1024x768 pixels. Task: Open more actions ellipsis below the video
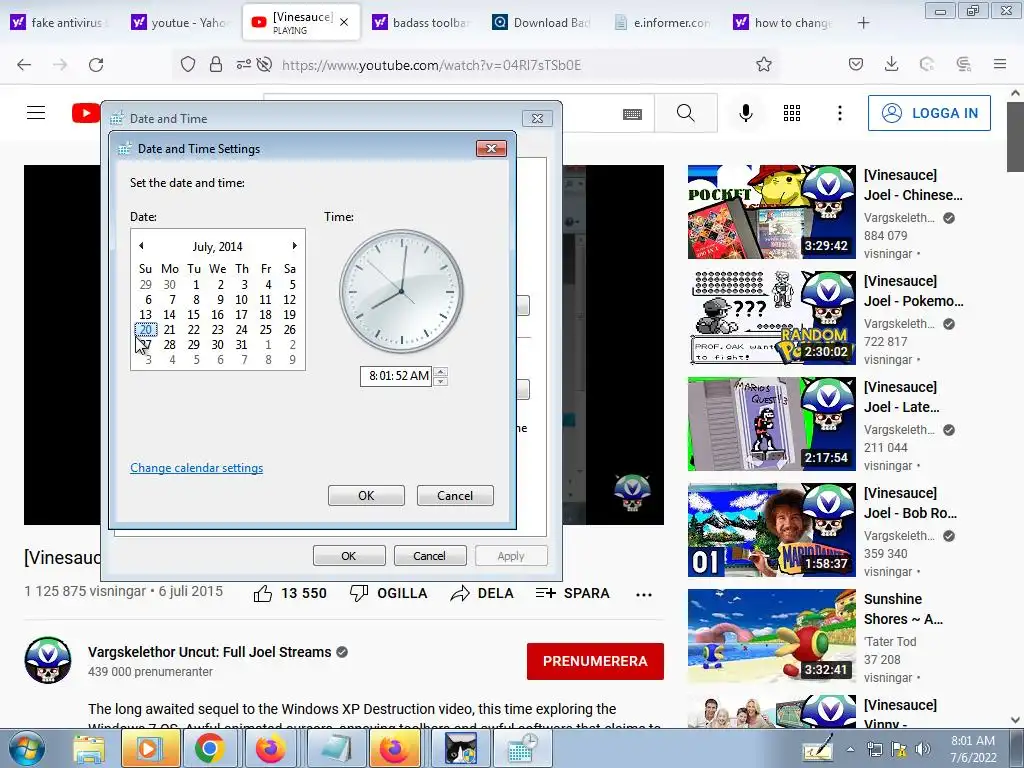(x=644, y=594)
